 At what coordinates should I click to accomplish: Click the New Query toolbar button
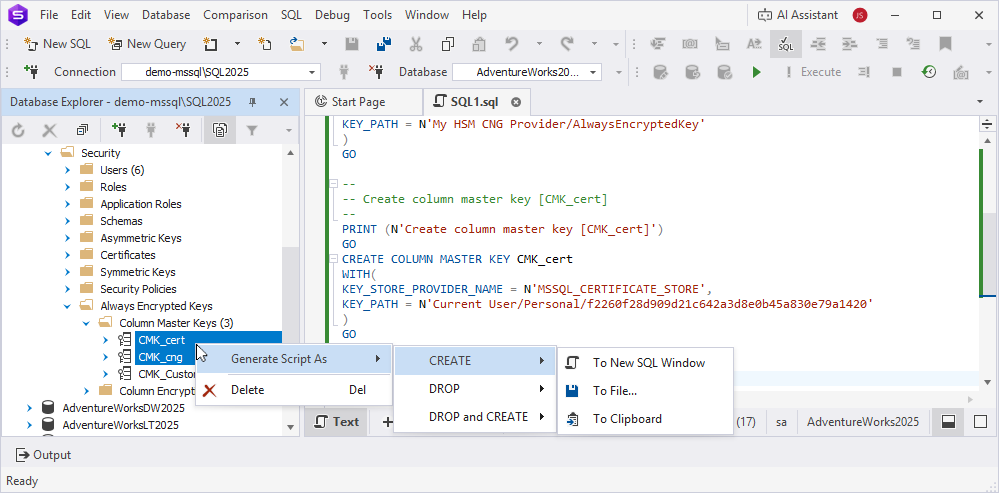click(x=147, y=44)
